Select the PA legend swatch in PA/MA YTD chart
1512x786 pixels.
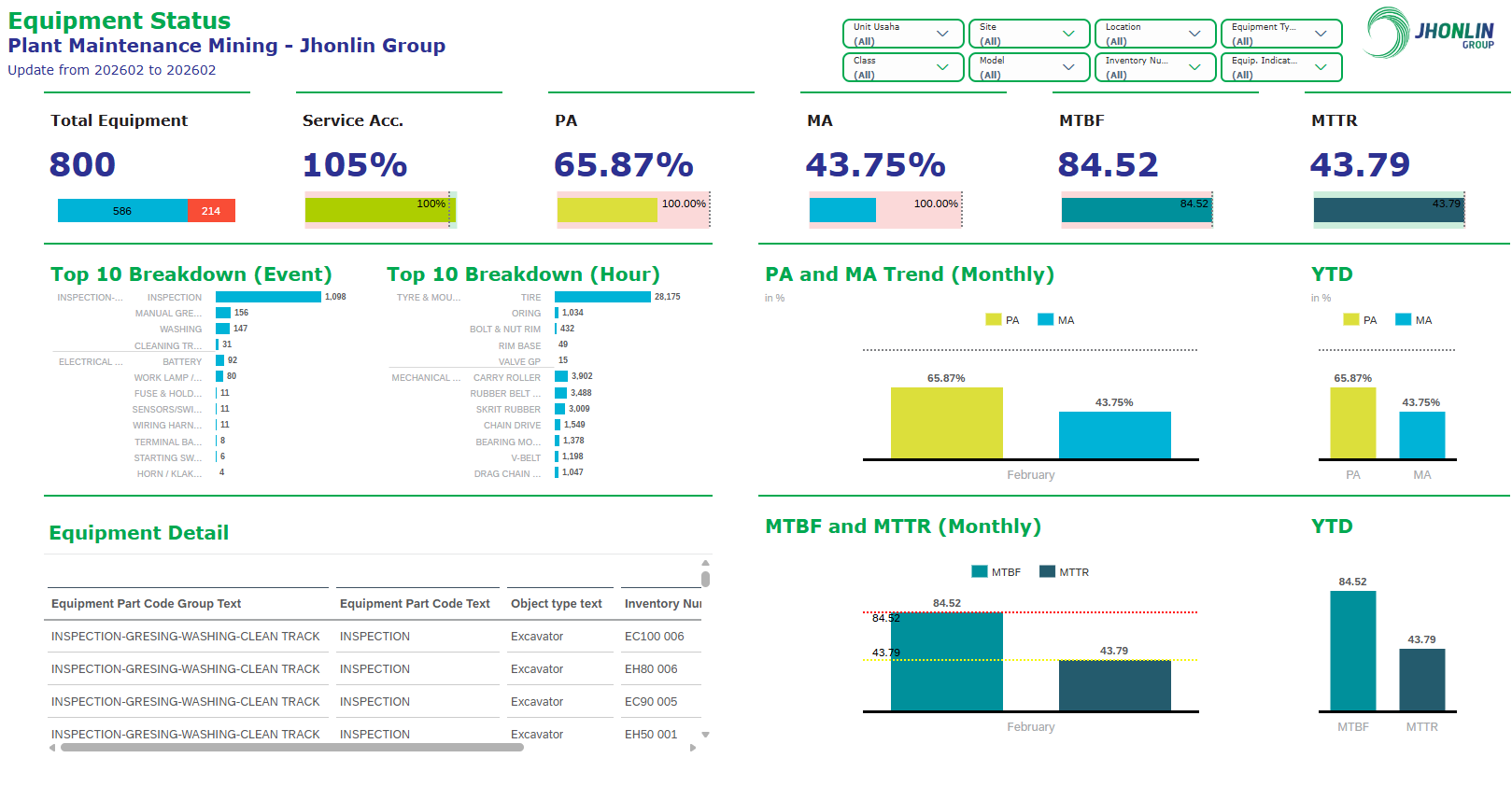(1351, 319)
